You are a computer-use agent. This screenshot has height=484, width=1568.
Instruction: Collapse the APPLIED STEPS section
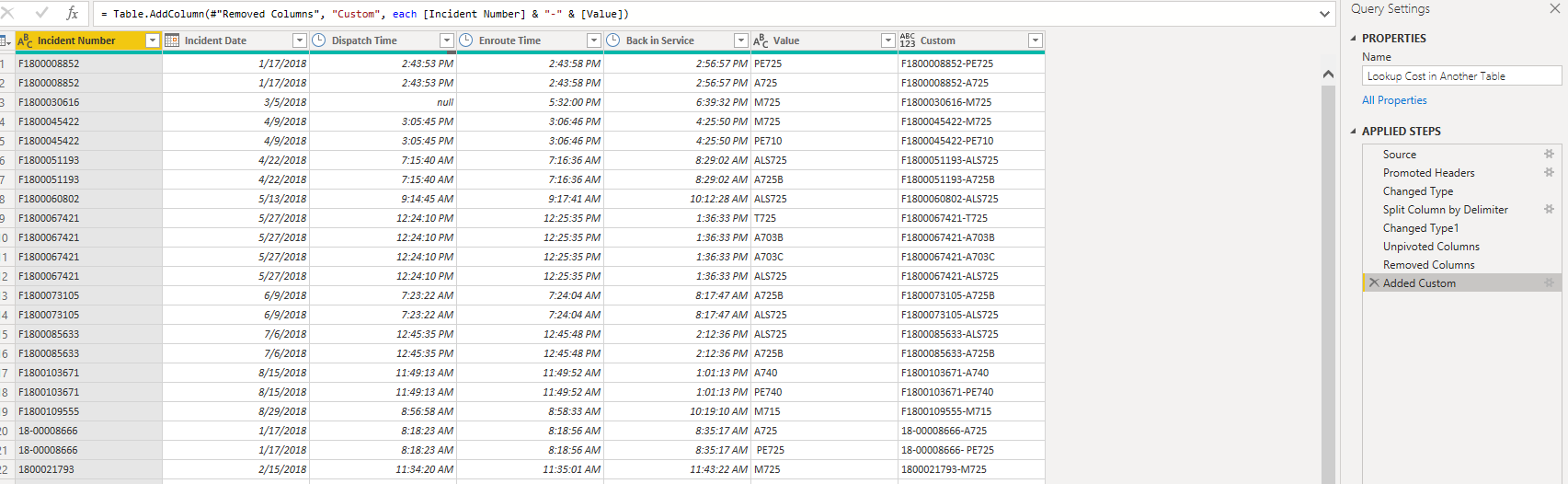(x=1354, y=132)
